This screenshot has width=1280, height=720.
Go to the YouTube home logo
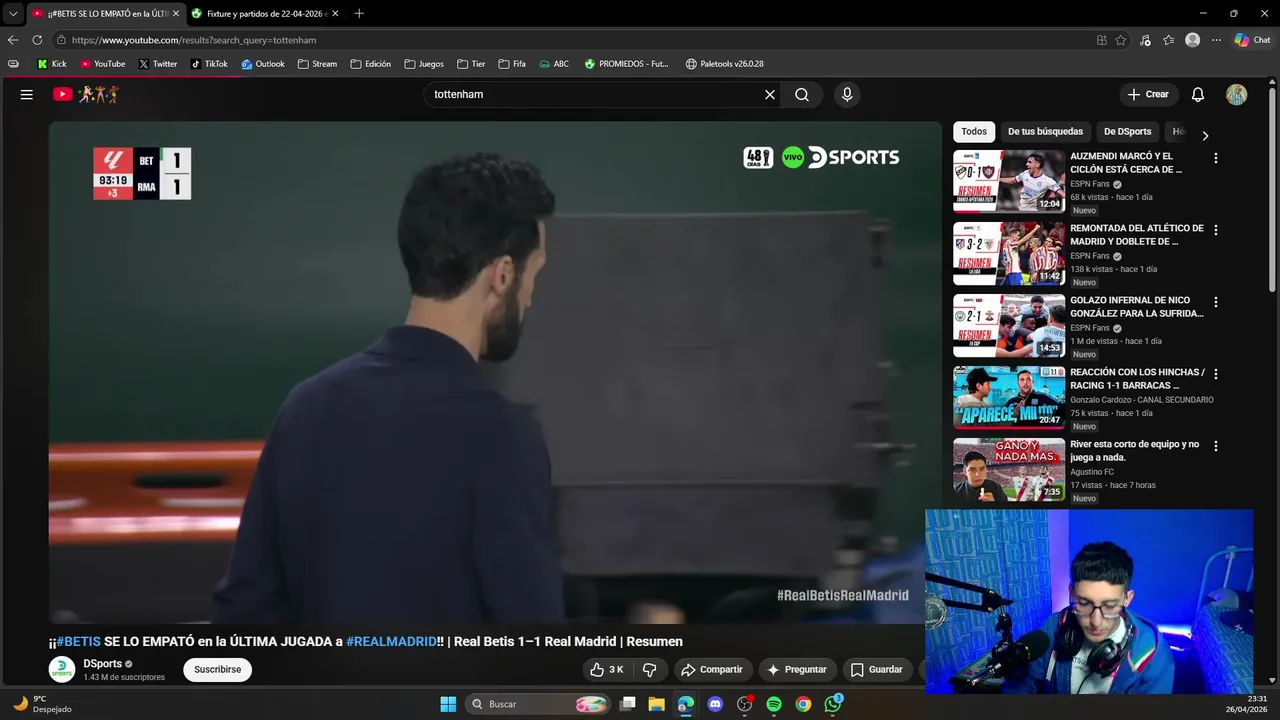[x=86, y=94]
